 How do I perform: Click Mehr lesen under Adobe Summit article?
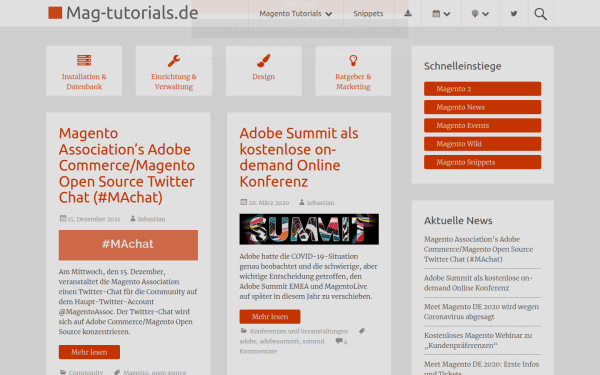pos(270,316)
